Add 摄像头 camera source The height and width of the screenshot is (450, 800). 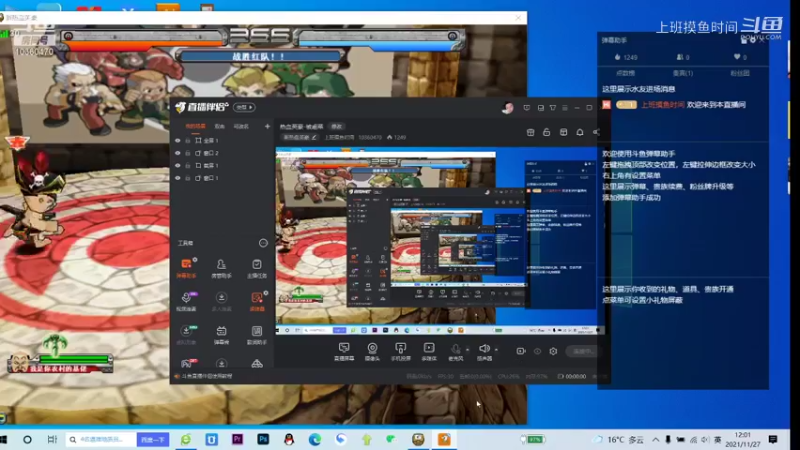pyautogui.click(x=372, y=352)
